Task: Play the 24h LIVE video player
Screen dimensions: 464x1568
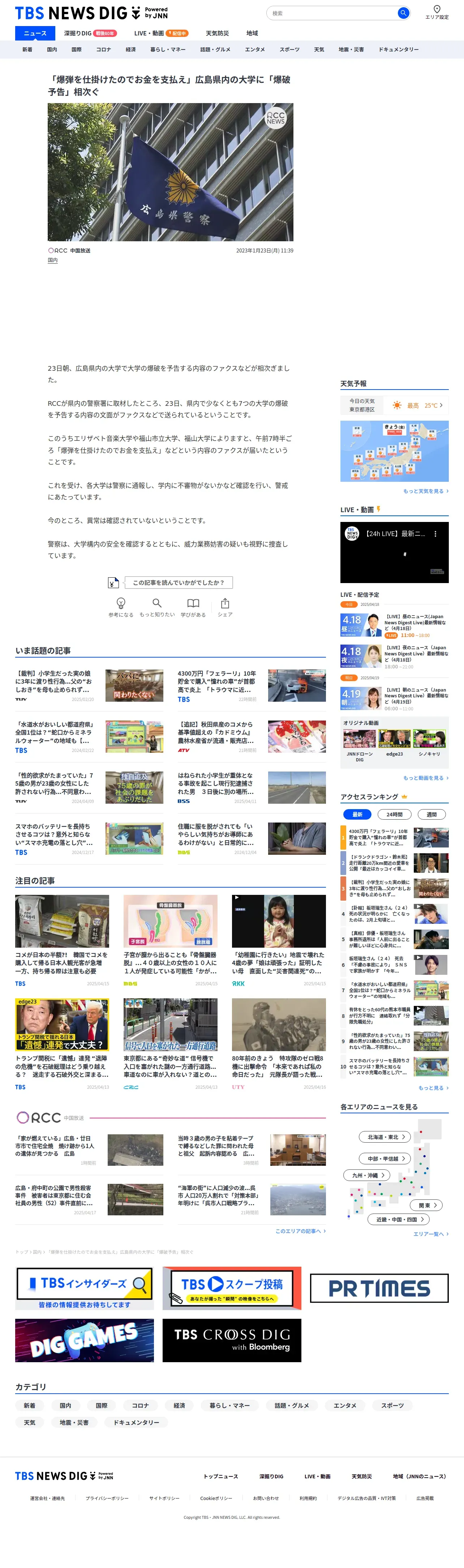Action: coord(395,553)
